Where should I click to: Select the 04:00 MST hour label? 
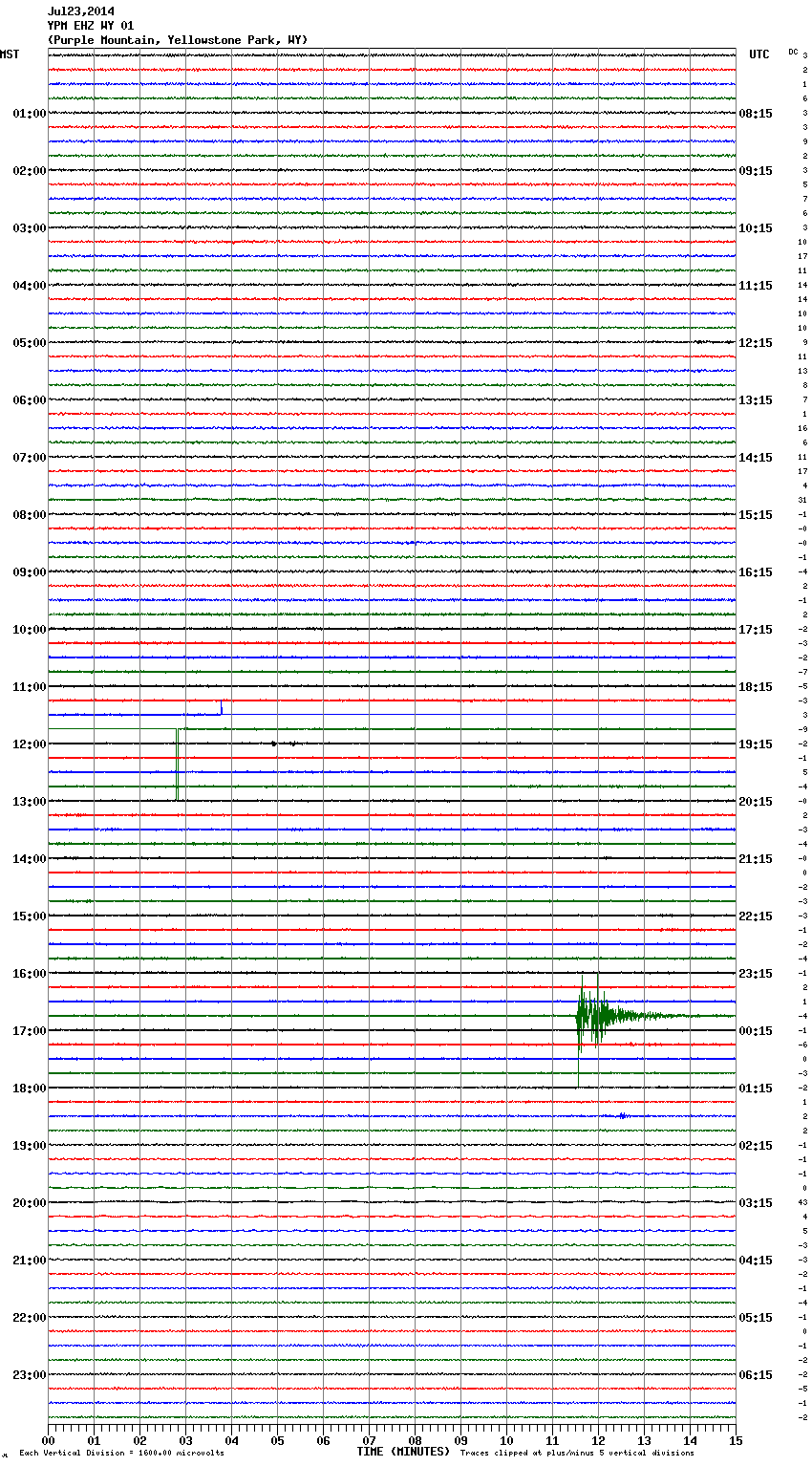(x=29, y=286)
